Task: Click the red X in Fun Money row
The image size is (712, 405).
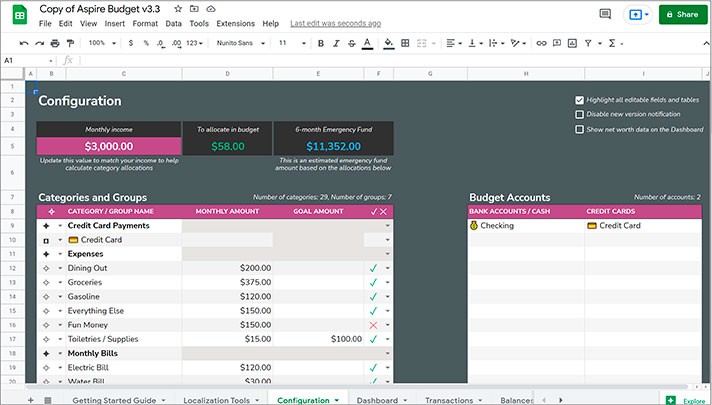Action: [x=373, y=325]
